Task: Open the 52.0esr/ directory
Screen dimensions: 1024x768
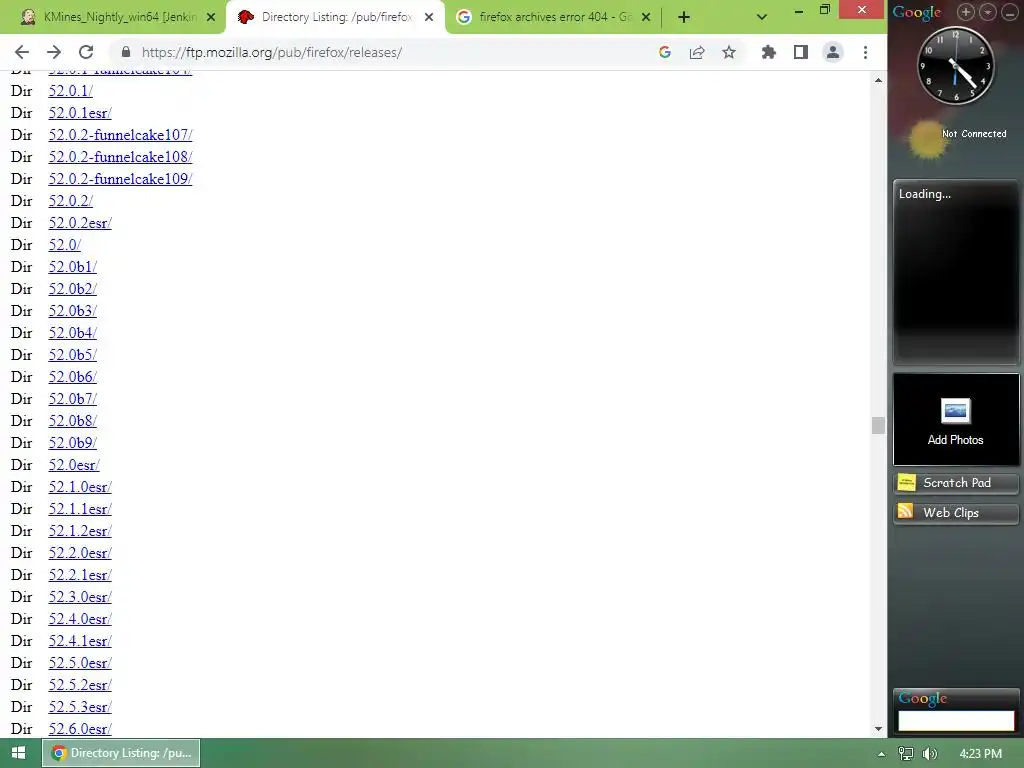Action: [74, 465]
